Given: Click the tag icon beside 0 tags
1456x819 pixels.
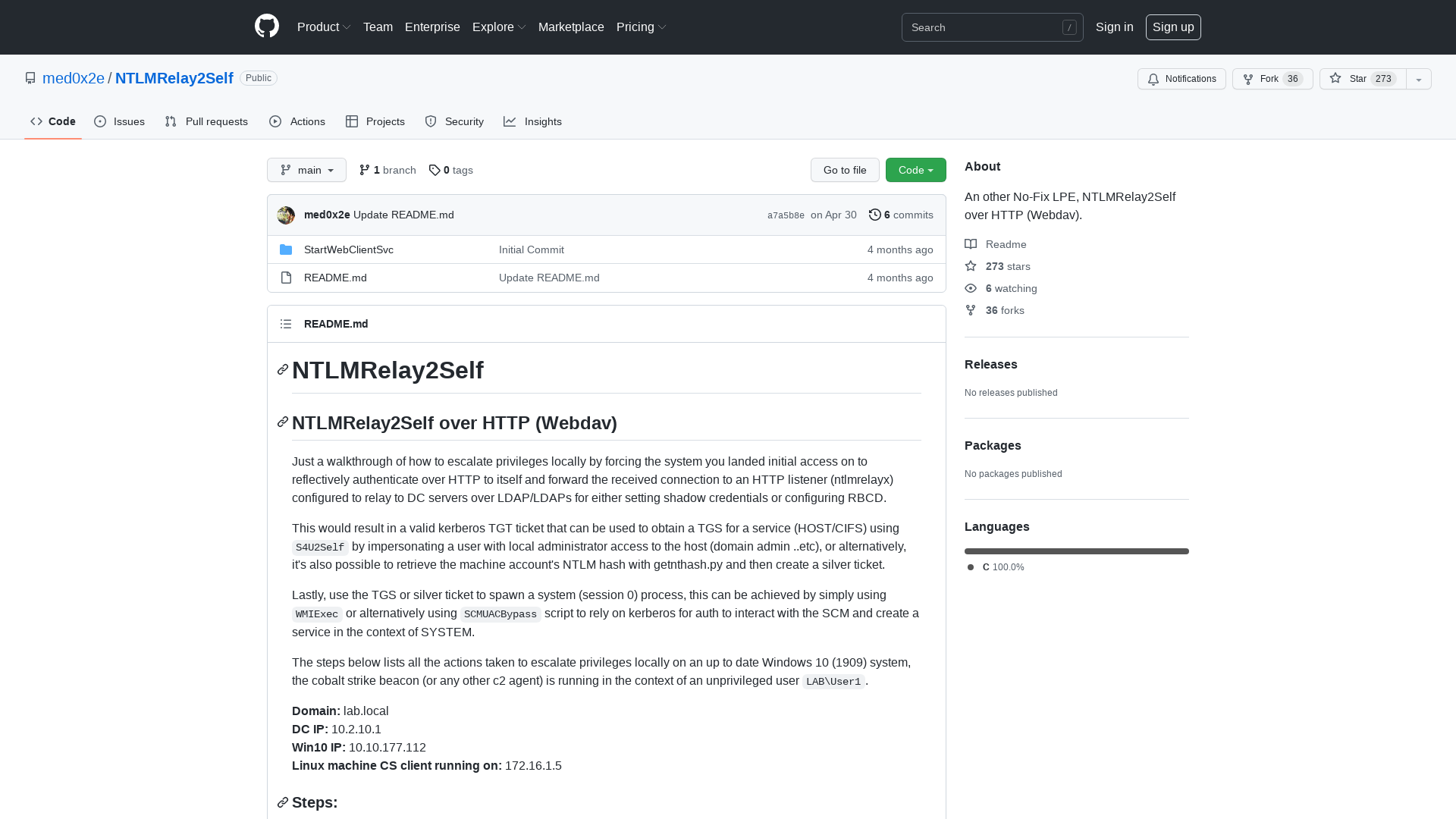Looking at the screenshot, I should pos(435,170).
